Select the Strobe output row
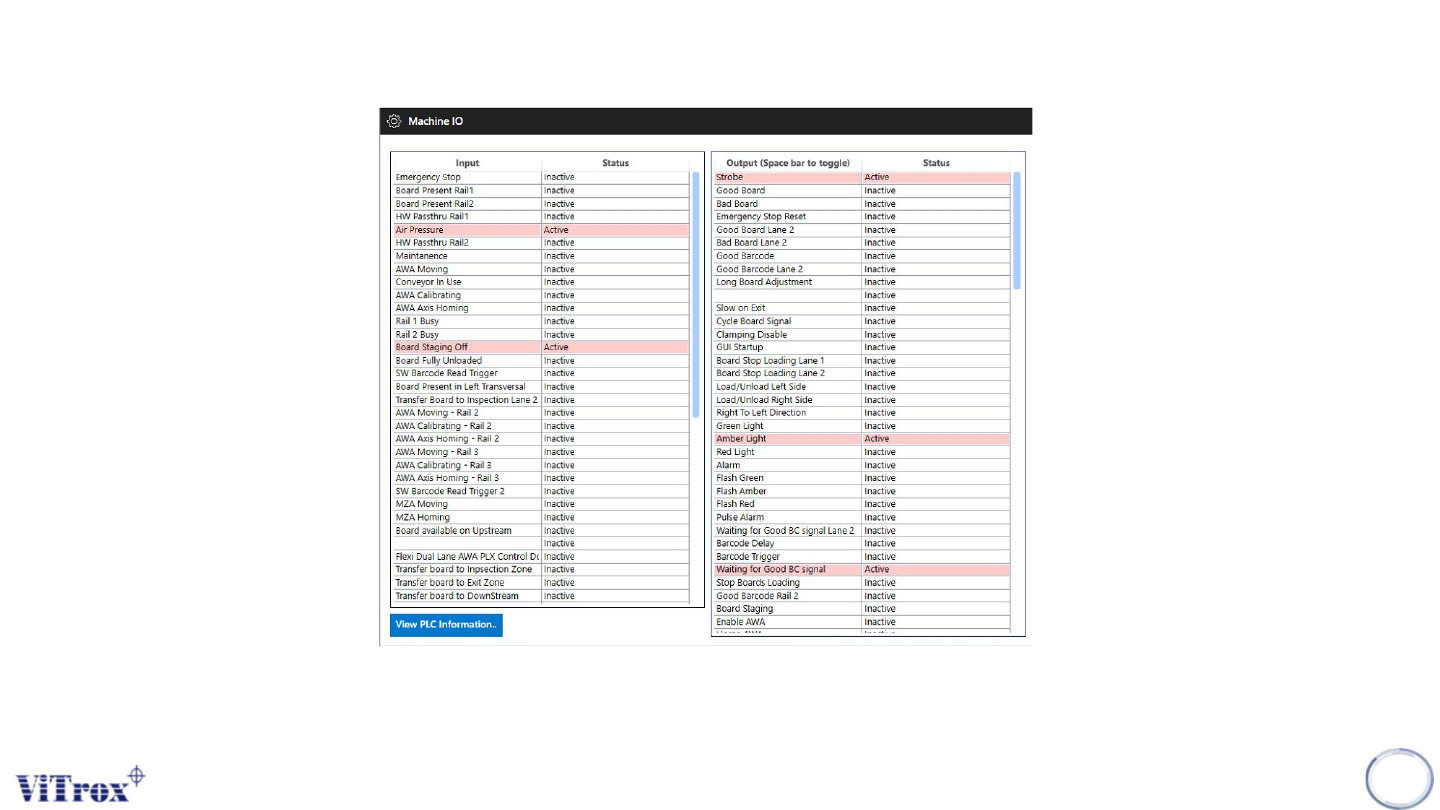The height and width of the screenshot is (810, 1440). 862,177
